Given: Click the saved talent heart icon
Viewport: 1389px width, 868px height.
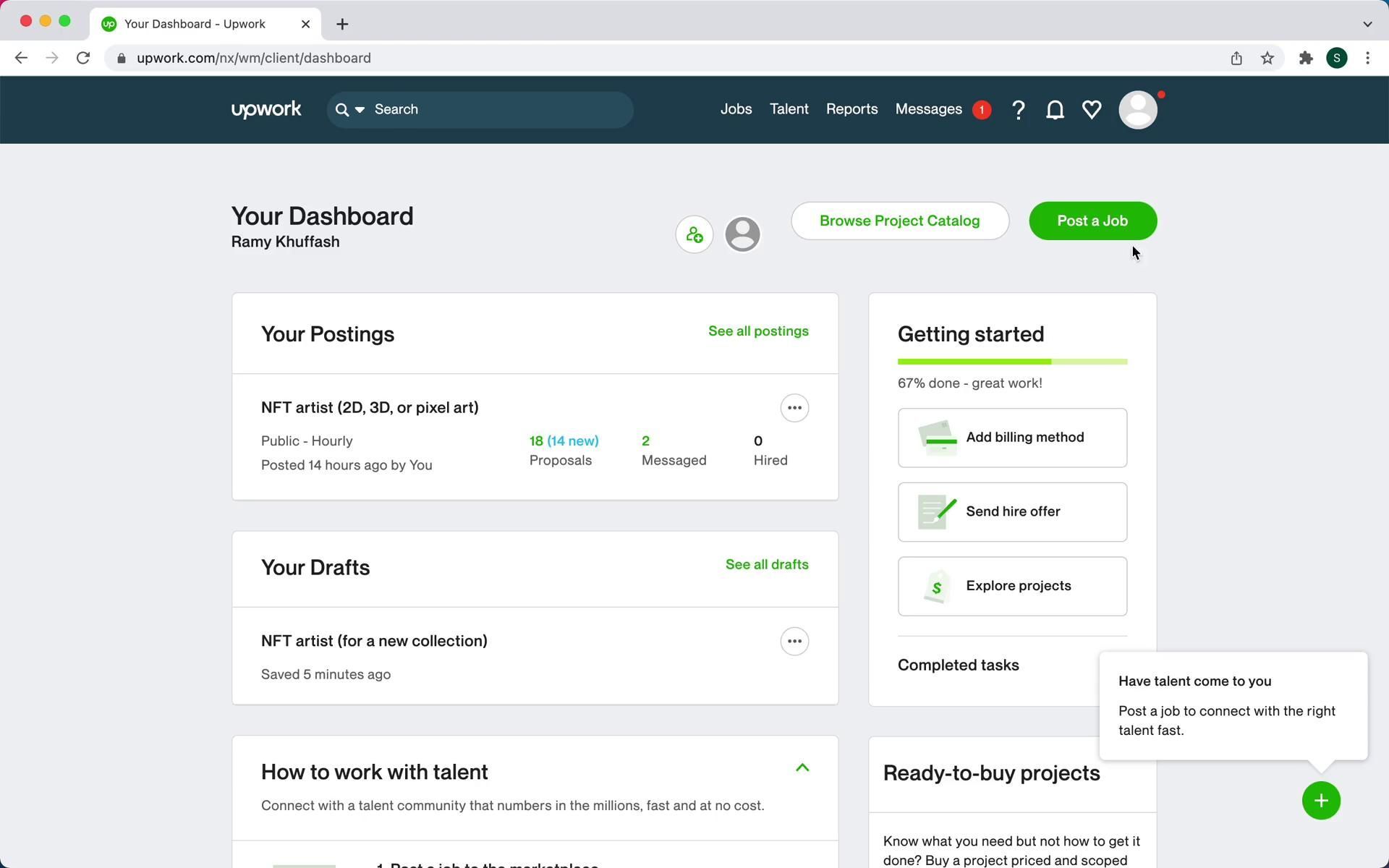Looking at the screenshot, I should tap(1092, 110).
